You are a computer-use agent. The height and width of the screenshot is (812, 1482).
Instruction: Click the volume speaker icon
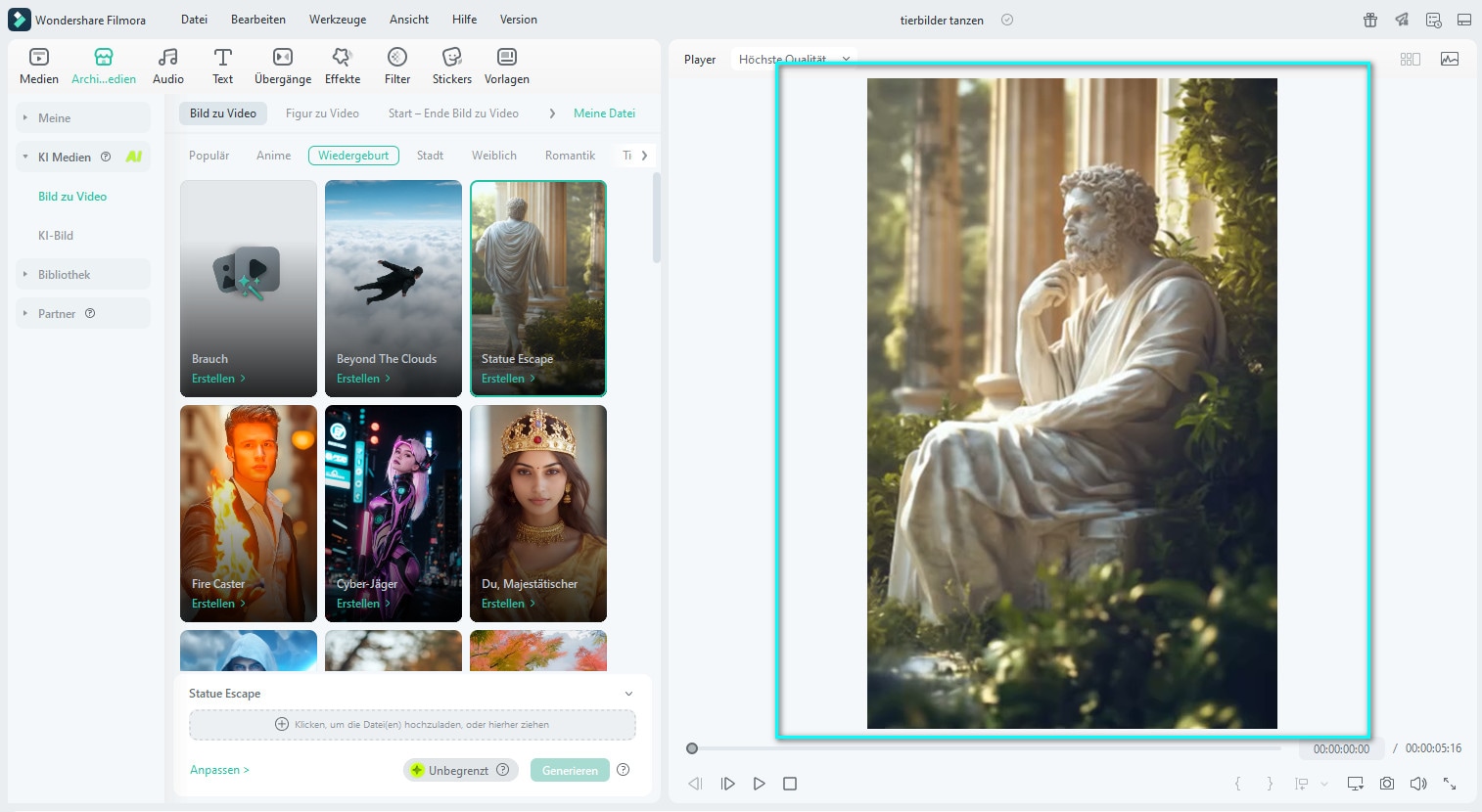pos(1418,784)
